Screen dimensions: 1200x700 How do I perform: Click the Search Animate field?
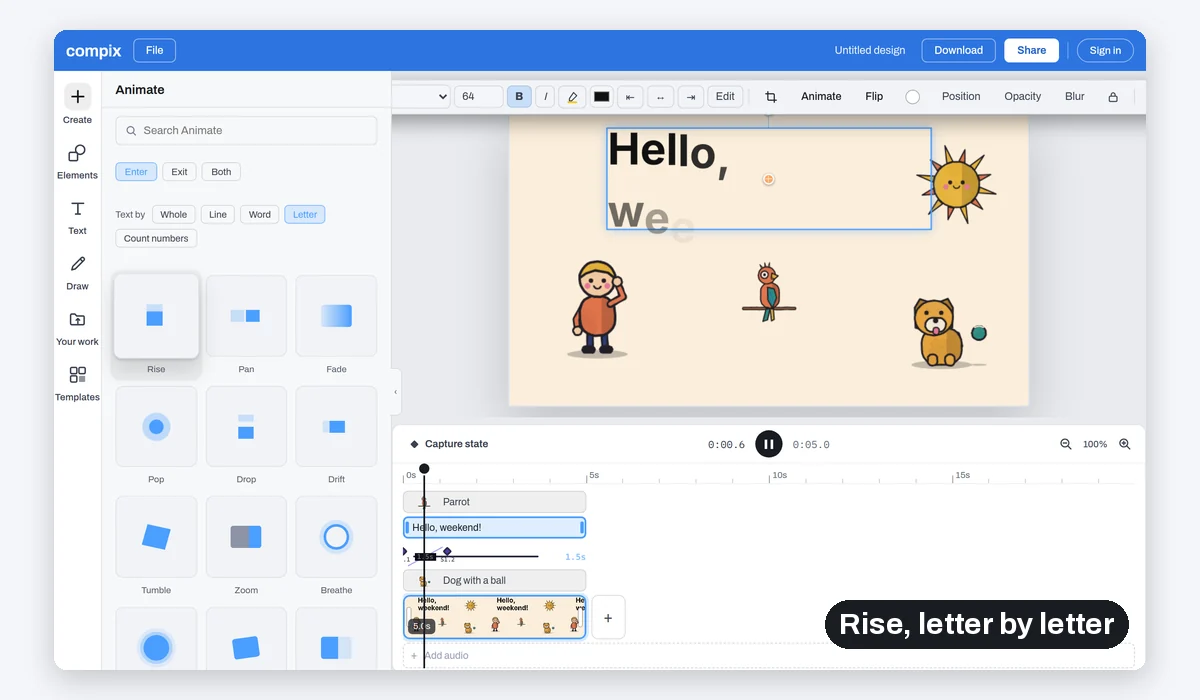[x=246, y=131]
